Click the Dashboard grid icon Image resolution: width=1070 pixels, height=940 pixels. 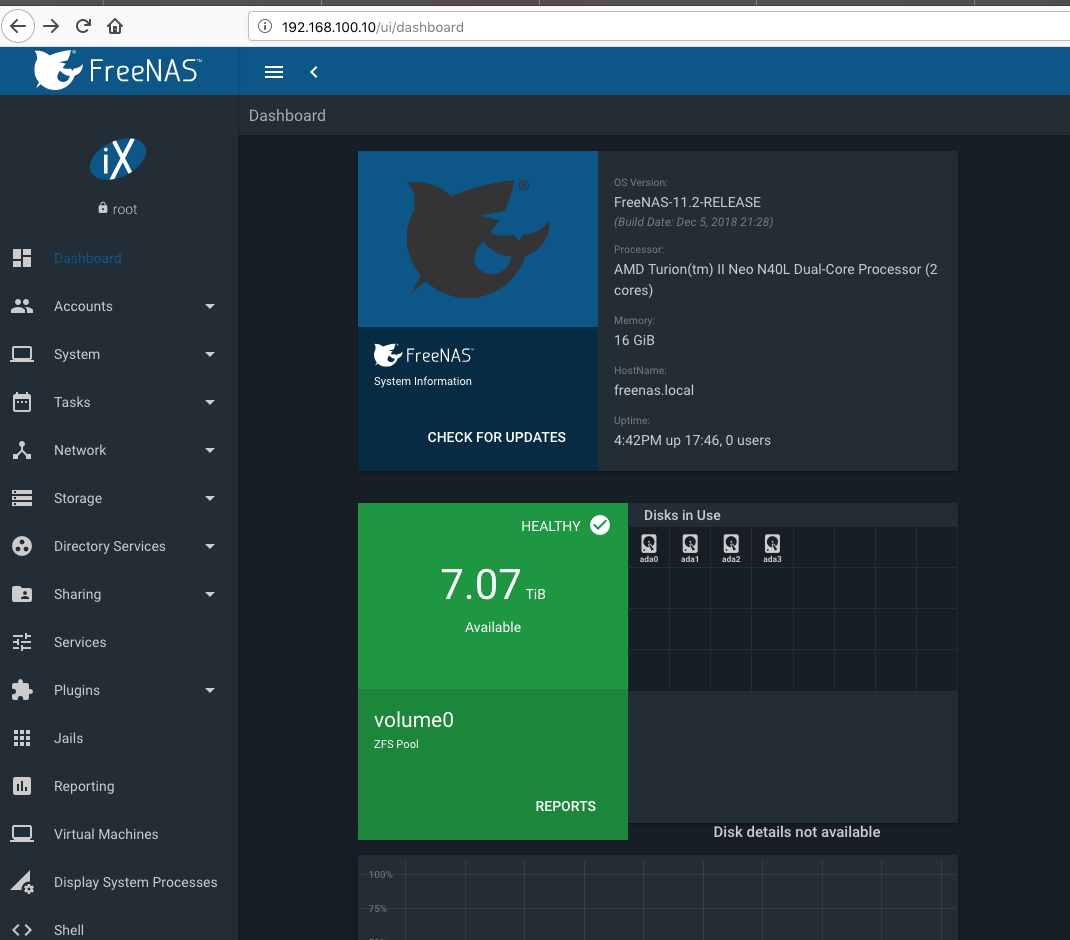[22, 258]
